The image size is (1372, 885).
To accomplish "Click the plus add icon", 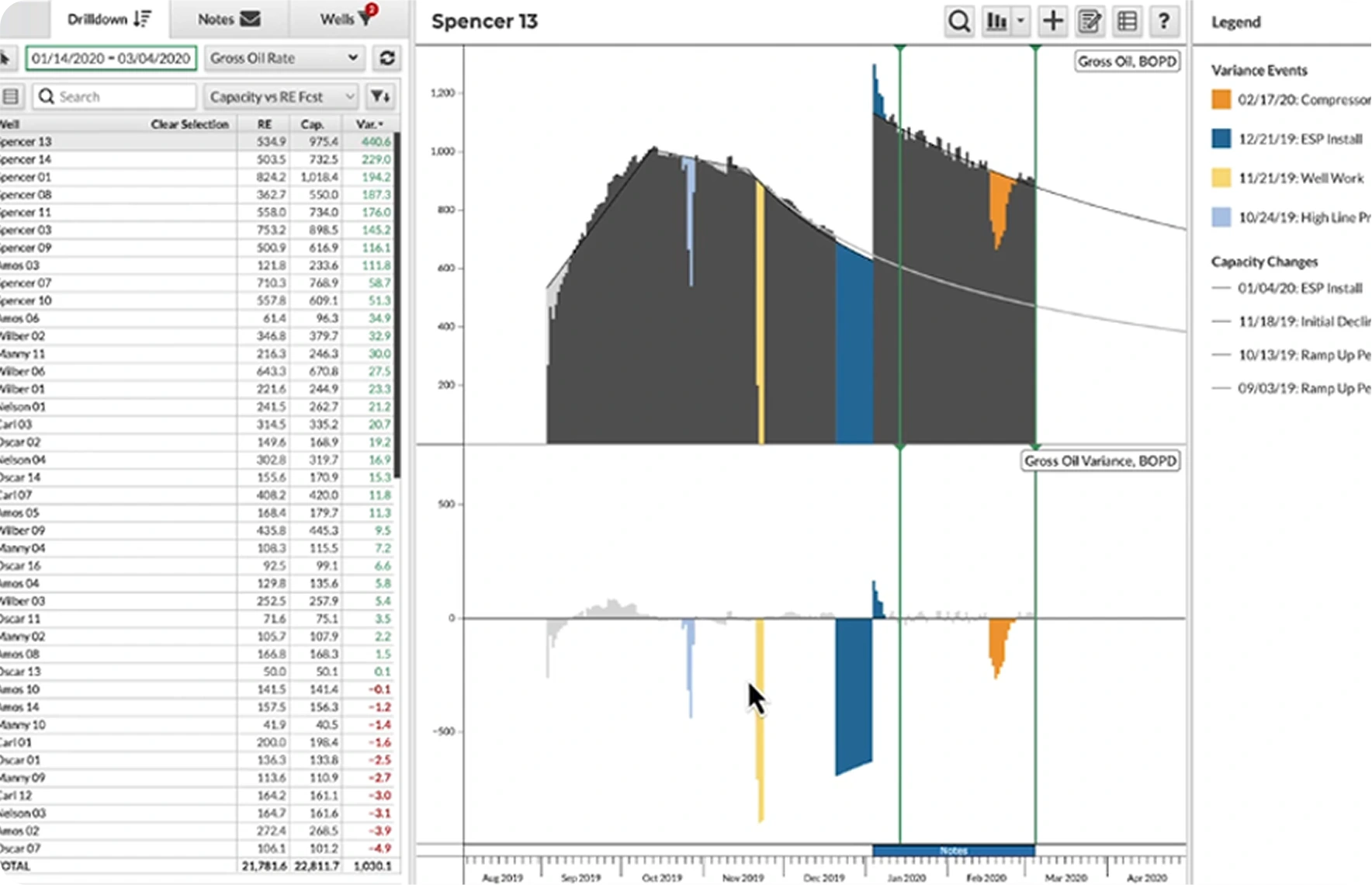I will (1053, 22).
